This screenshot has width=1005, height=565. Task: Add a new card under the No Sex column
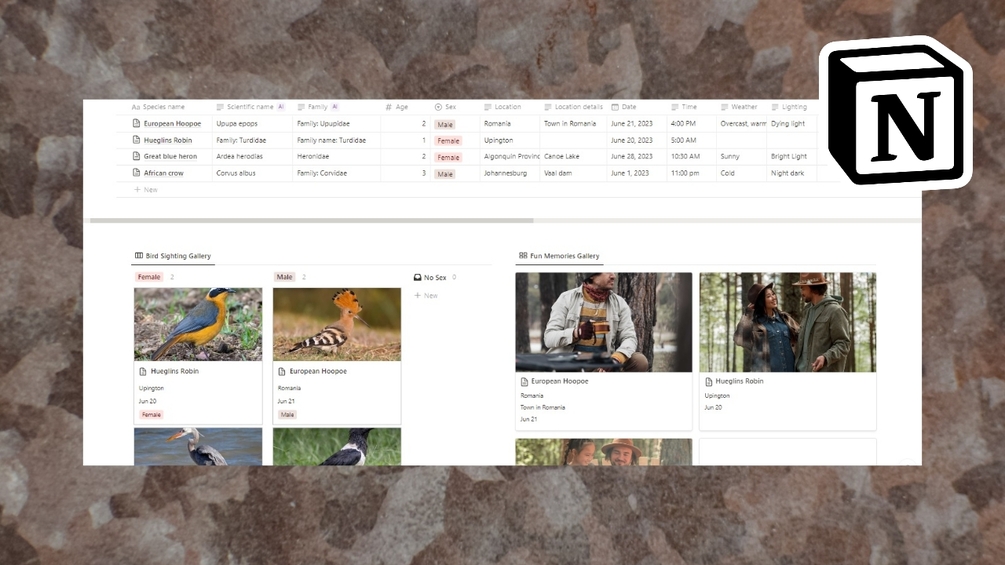pyautogui.click(x=426, y=295)
